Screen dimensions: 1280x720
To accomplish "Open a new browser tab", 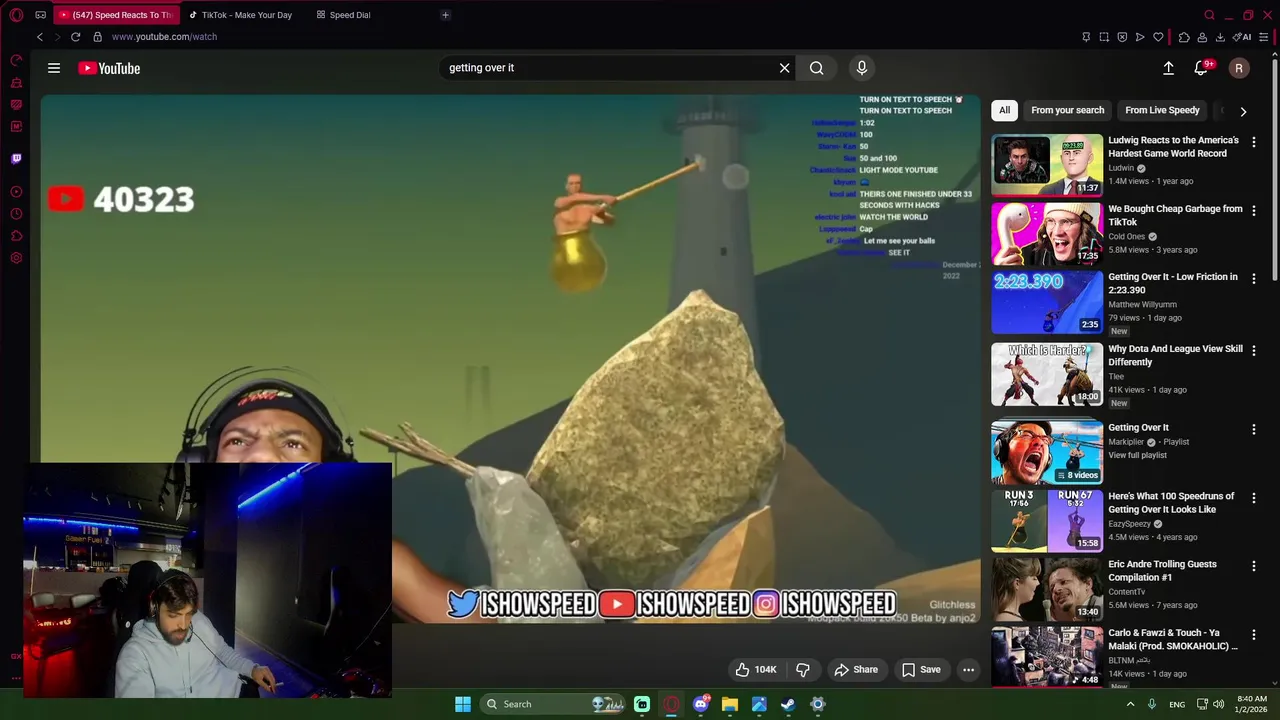I will pos(445,15).
